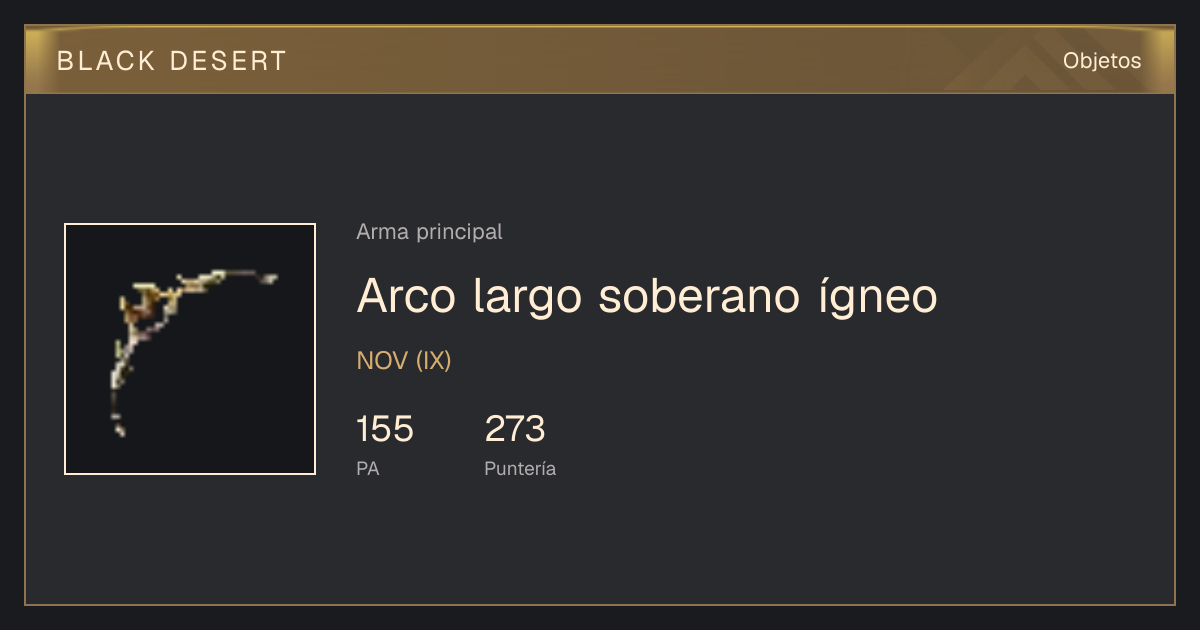Viewport: 1200px width, 630px height.
Task: Open the Objetos link in the header
Action: tap(1102, 60)
